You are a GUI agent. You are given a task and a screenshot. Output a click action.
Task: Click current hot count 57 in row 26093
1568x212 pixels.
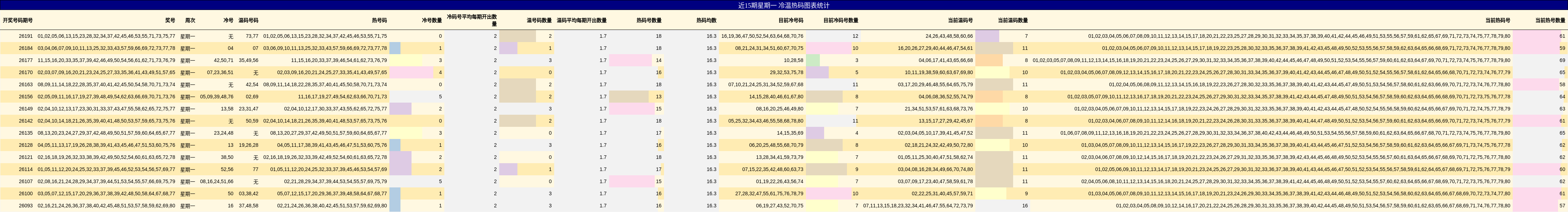tap(1562, 206)
